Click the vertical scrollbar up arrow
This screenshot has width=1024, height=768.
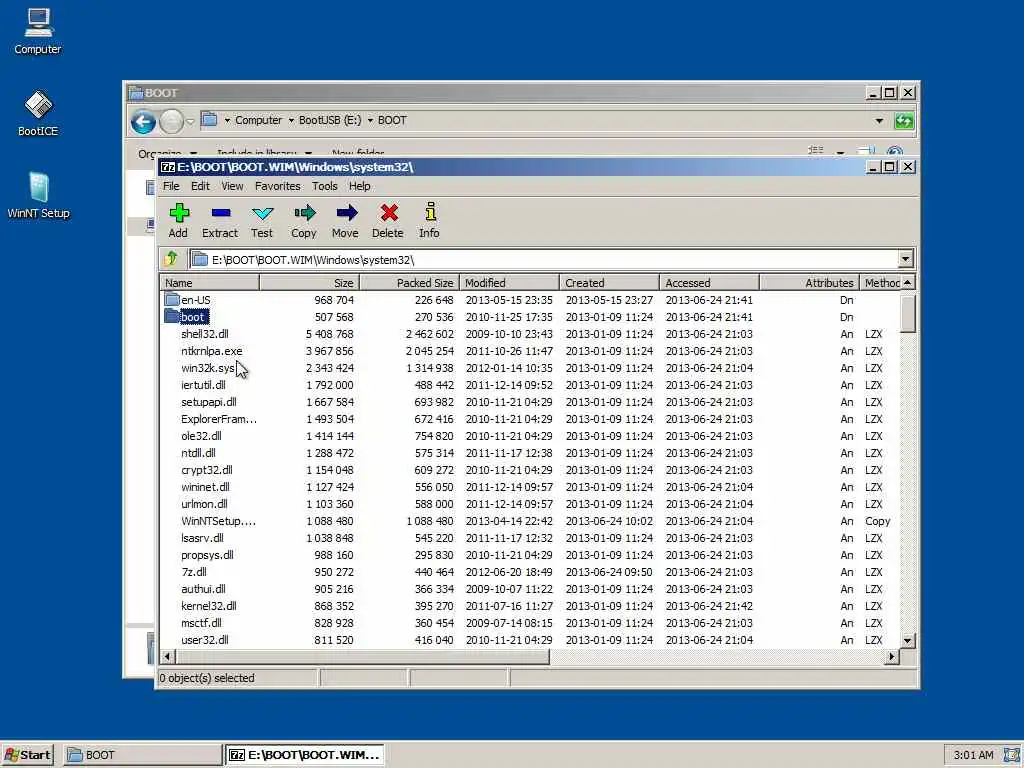[x=907, y=282]
